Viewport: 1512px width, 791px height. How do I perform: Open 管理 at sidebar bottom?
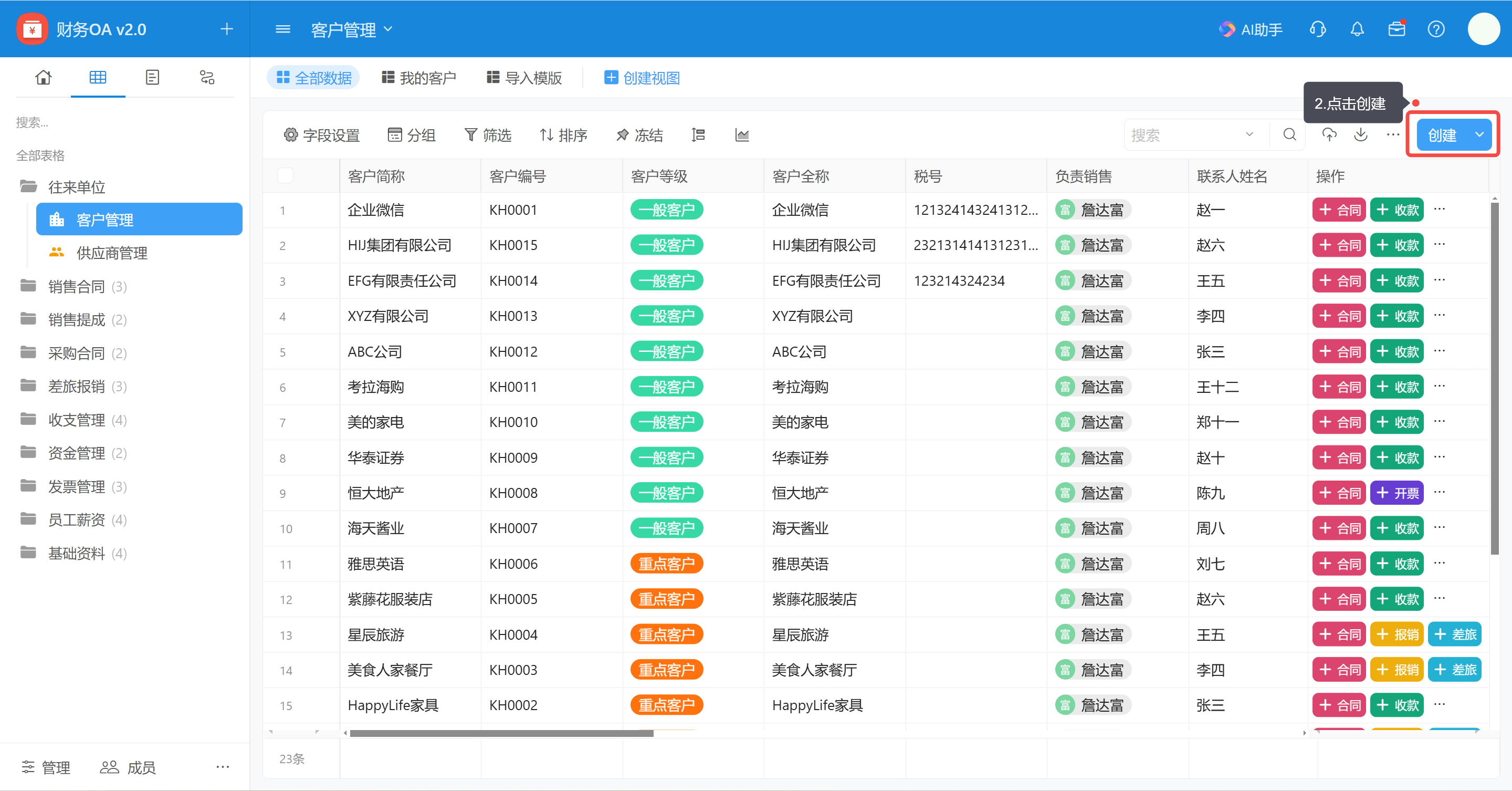[46, 767]
